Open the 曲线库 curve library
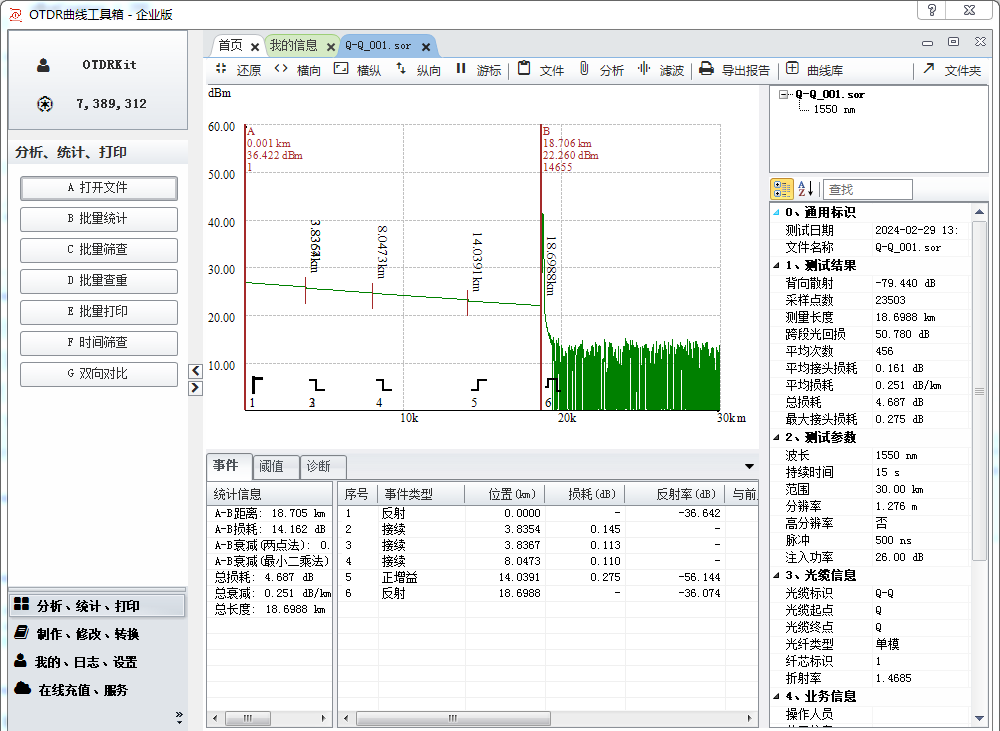Viewport: 1000px width, 731px height. (x=792, y=69)
